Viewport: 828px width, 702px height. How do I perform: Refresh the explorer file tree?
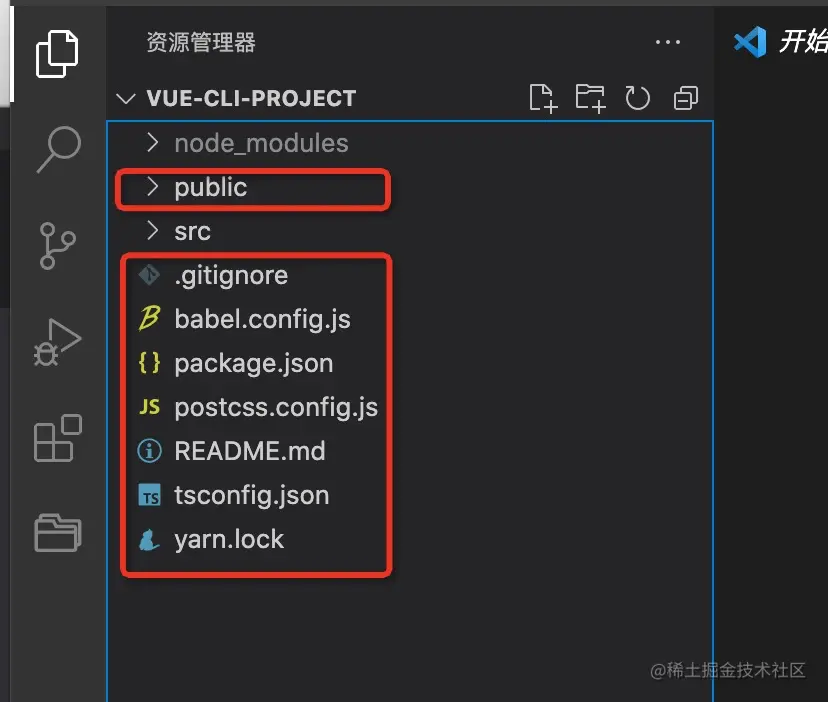click(x=638, y=98)
